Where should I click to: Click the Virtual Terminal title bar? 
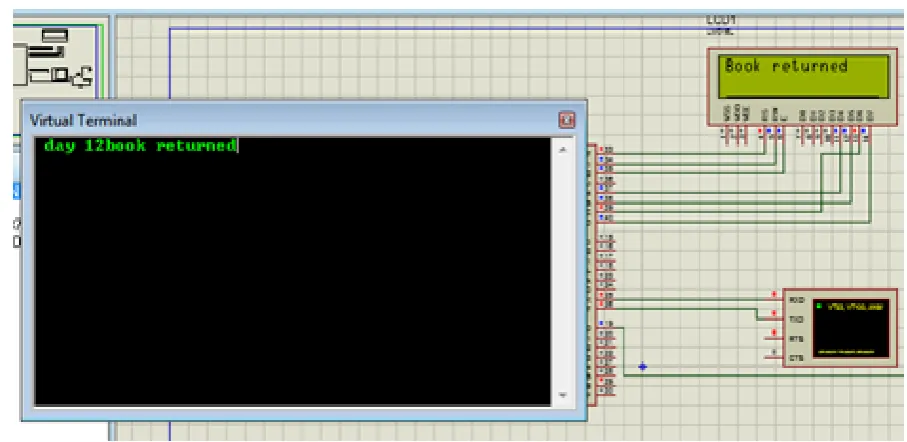[x=304, y=119]
